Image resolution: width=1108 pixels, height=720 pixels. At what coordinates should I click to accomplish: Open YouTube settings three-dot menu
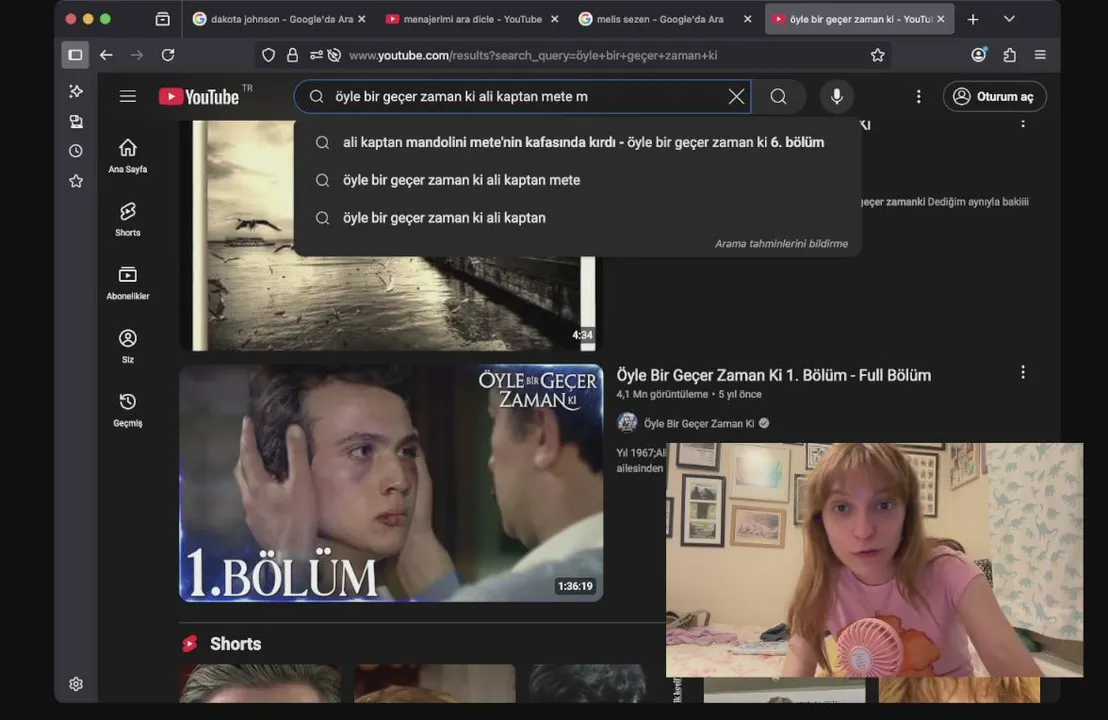[919, 96]
